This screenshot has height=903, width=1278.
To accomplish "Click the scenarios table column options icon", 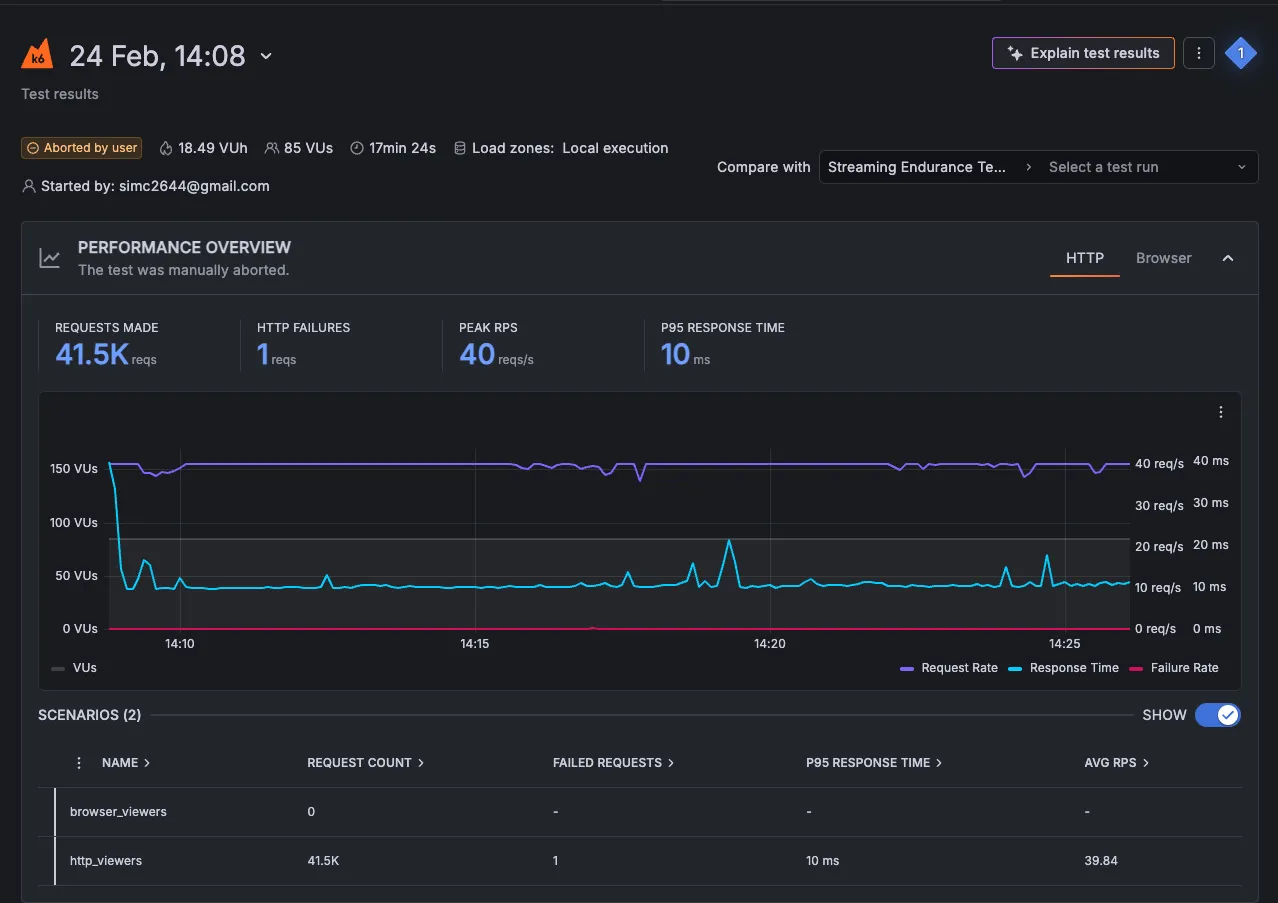I will point(79,763).
